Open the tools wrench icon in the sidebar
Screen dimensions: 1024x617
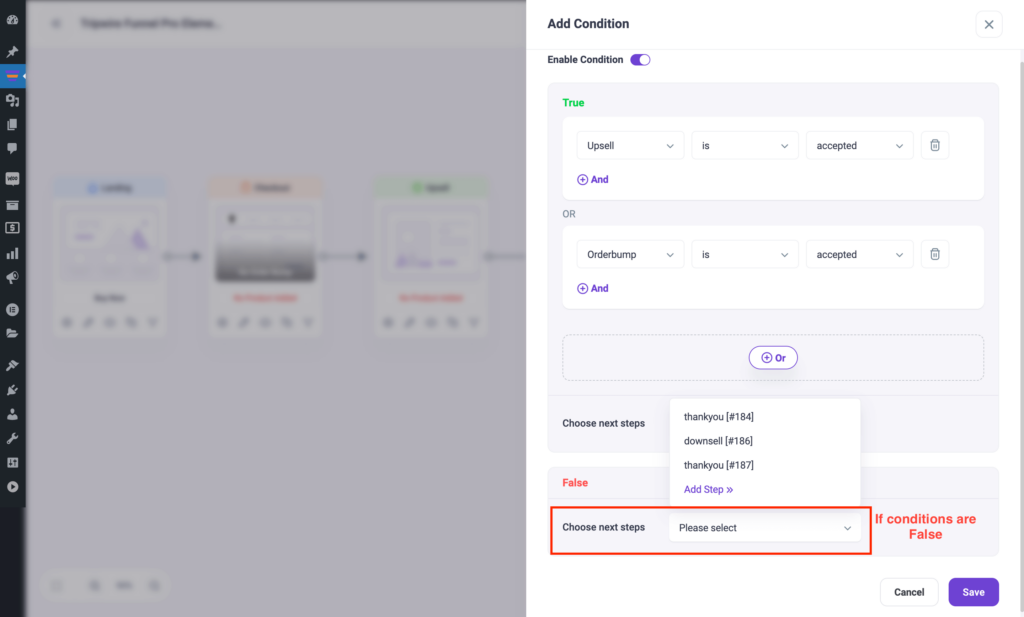pyautogui.click(x=13, y=438)
